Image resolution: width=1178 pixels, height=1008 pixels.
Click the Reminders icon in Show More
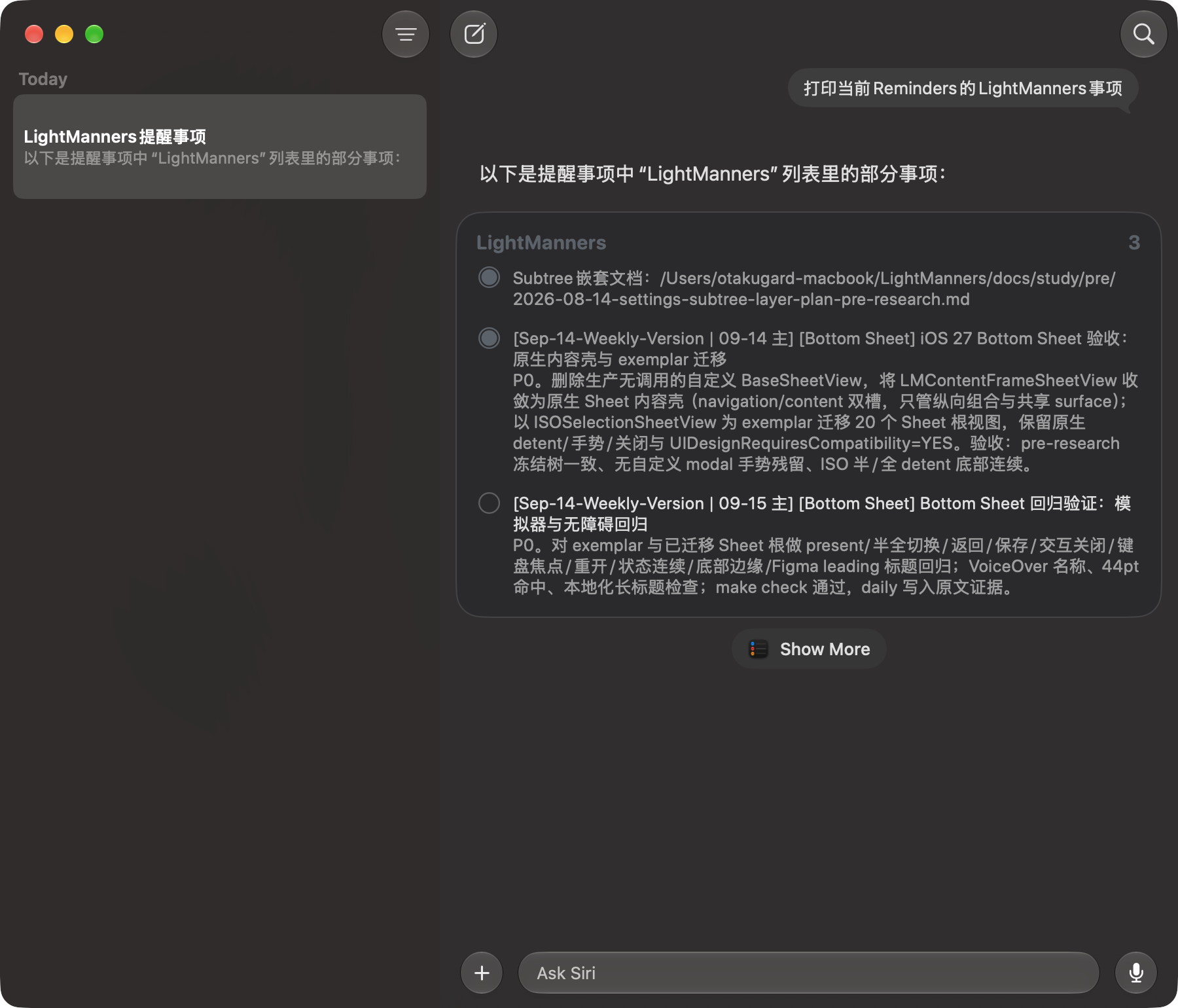pyautogui.click(x=759, y=649)
